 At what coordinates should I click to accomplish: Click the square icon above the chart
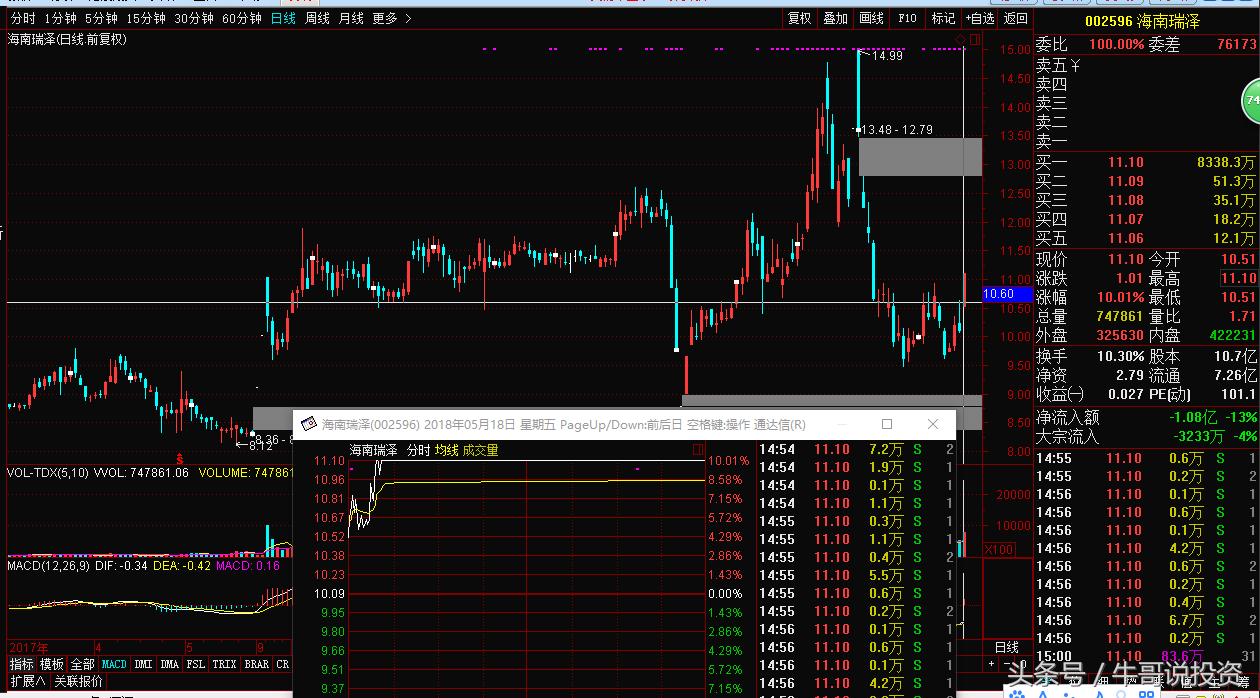[975, 40]
